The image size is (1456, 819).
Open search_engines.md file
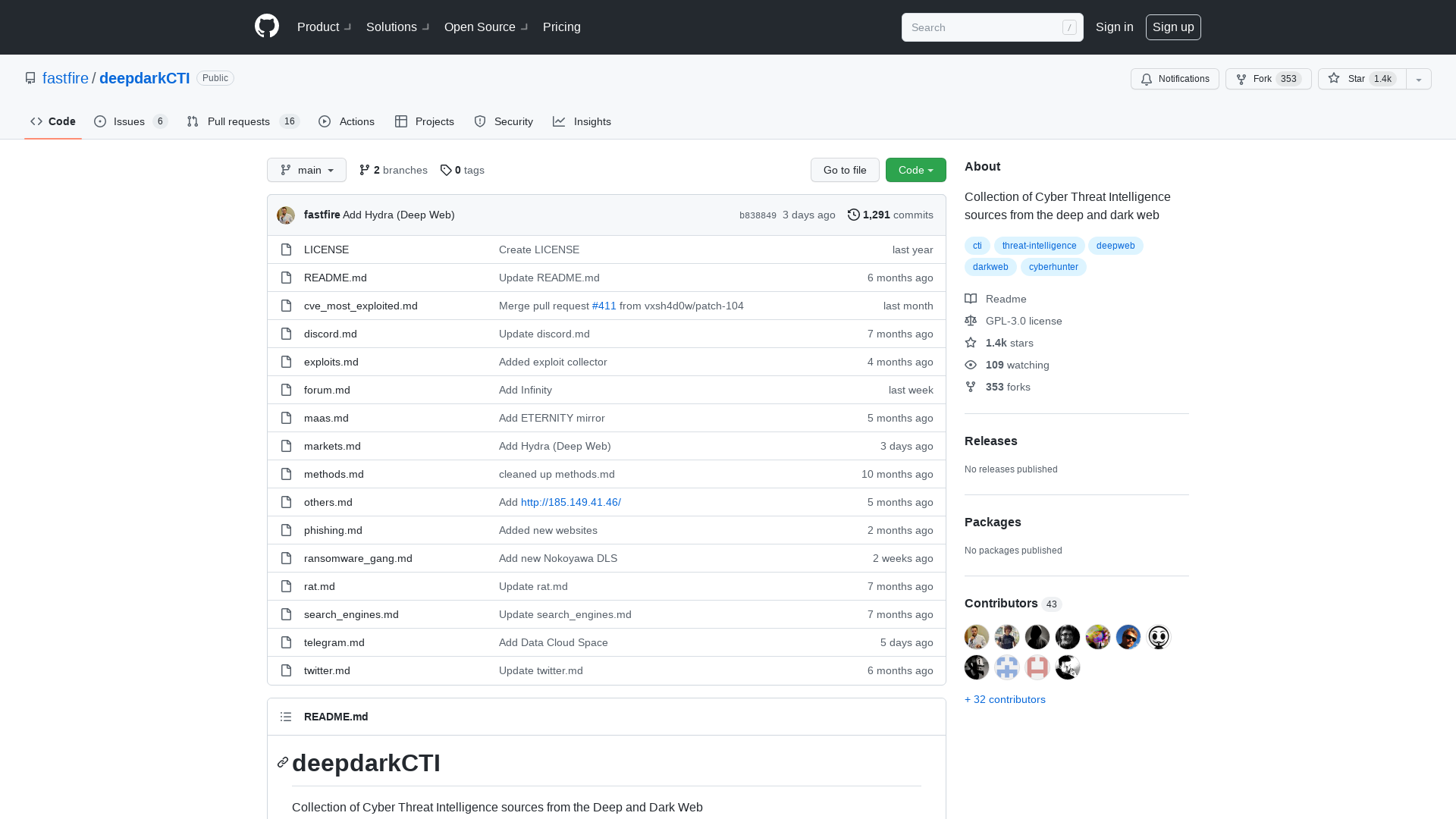click(351, 614)
